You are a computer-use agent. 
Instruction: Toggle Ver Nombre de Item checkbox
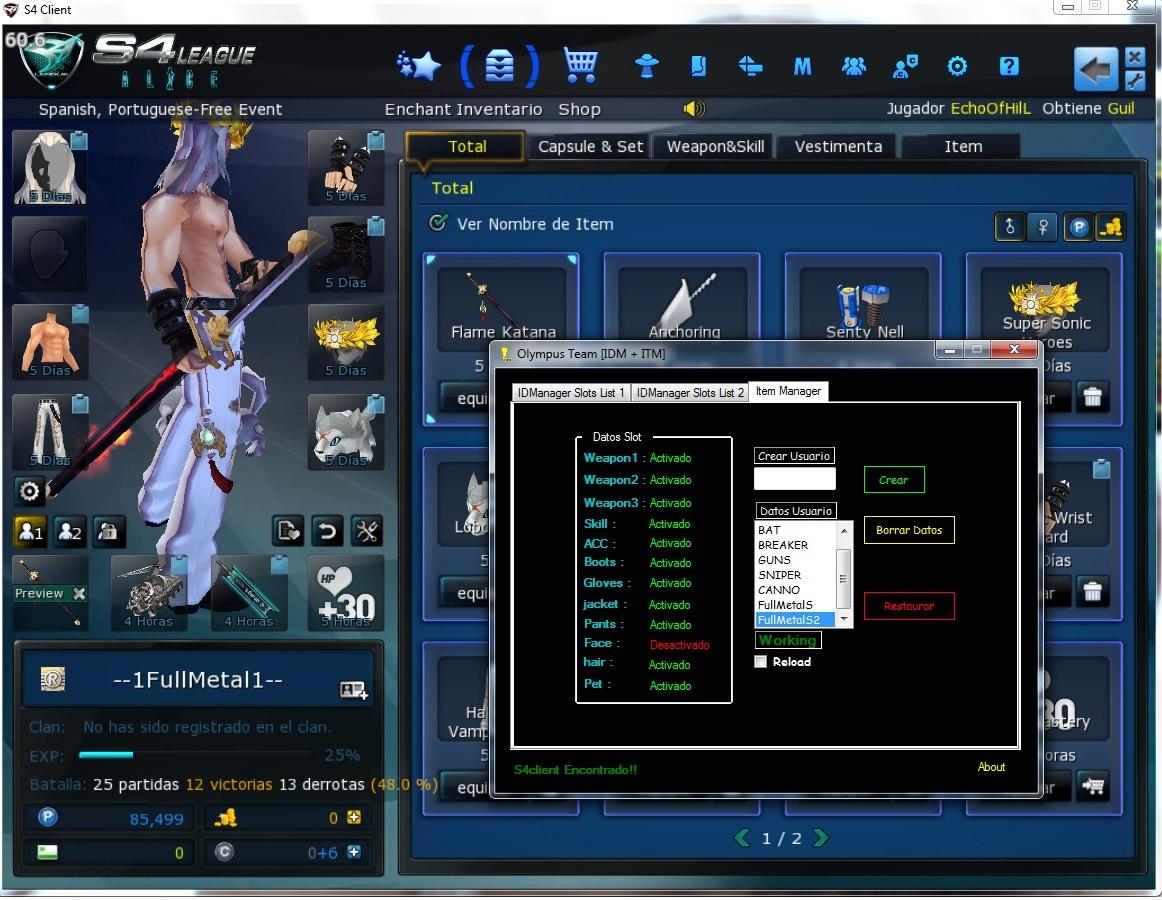click(x=438, y=222)
